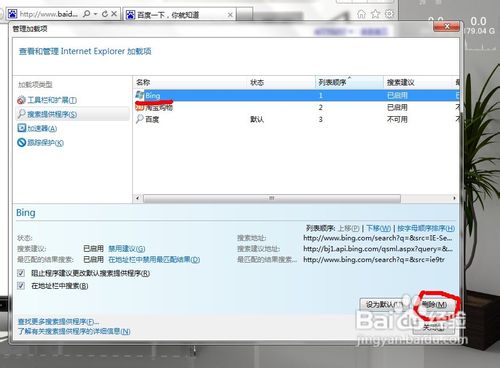The image size is (500, 368).
Task: Click the list scroll-left arrow
Action: 138,198
